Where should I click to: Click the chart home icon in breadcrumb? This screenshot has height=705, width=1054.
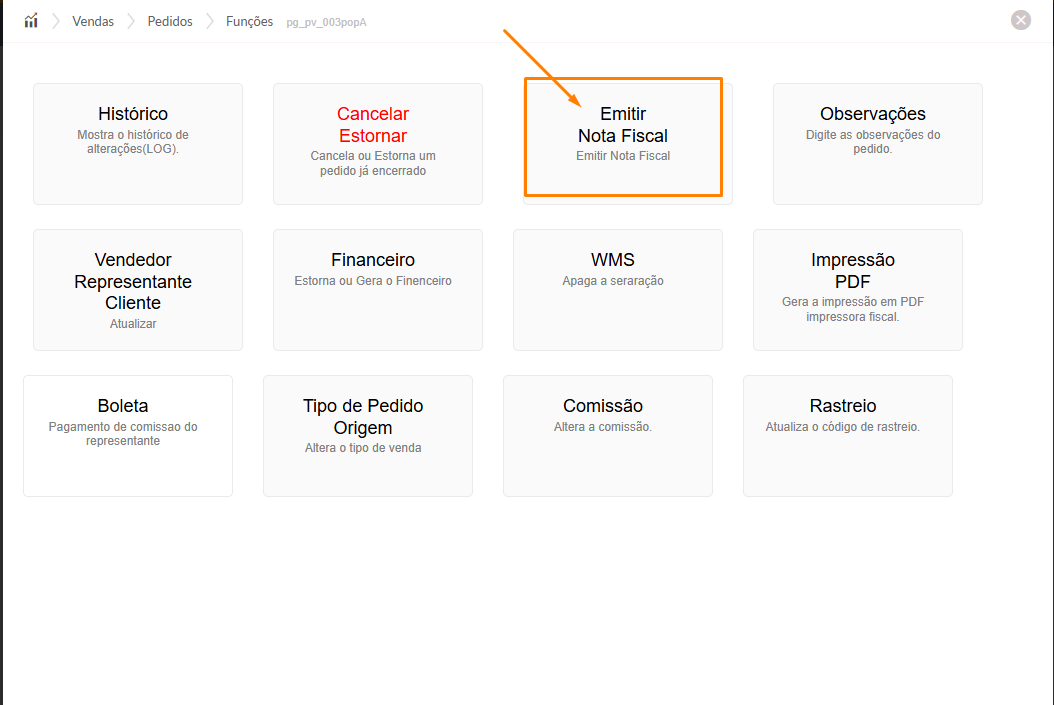click(x=31, y=21)
